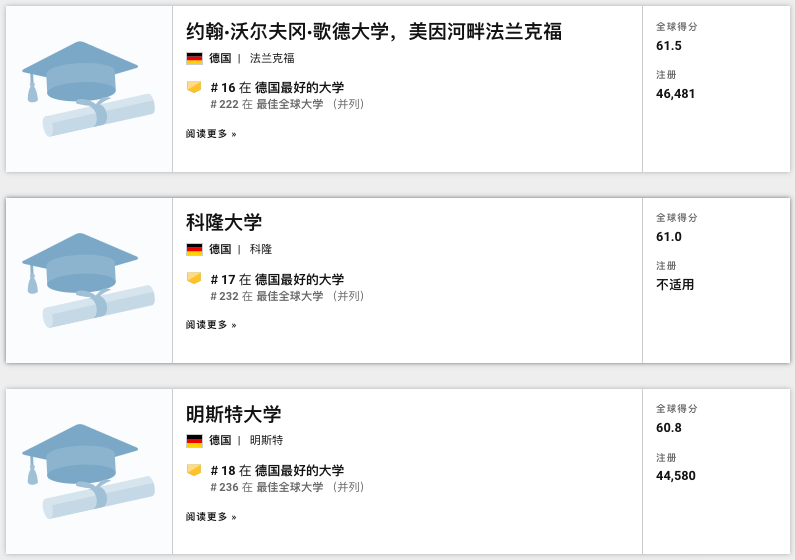Click the global score 61.5 value
Viewport: 795px width, 560px height.
[x=669, y=46]
